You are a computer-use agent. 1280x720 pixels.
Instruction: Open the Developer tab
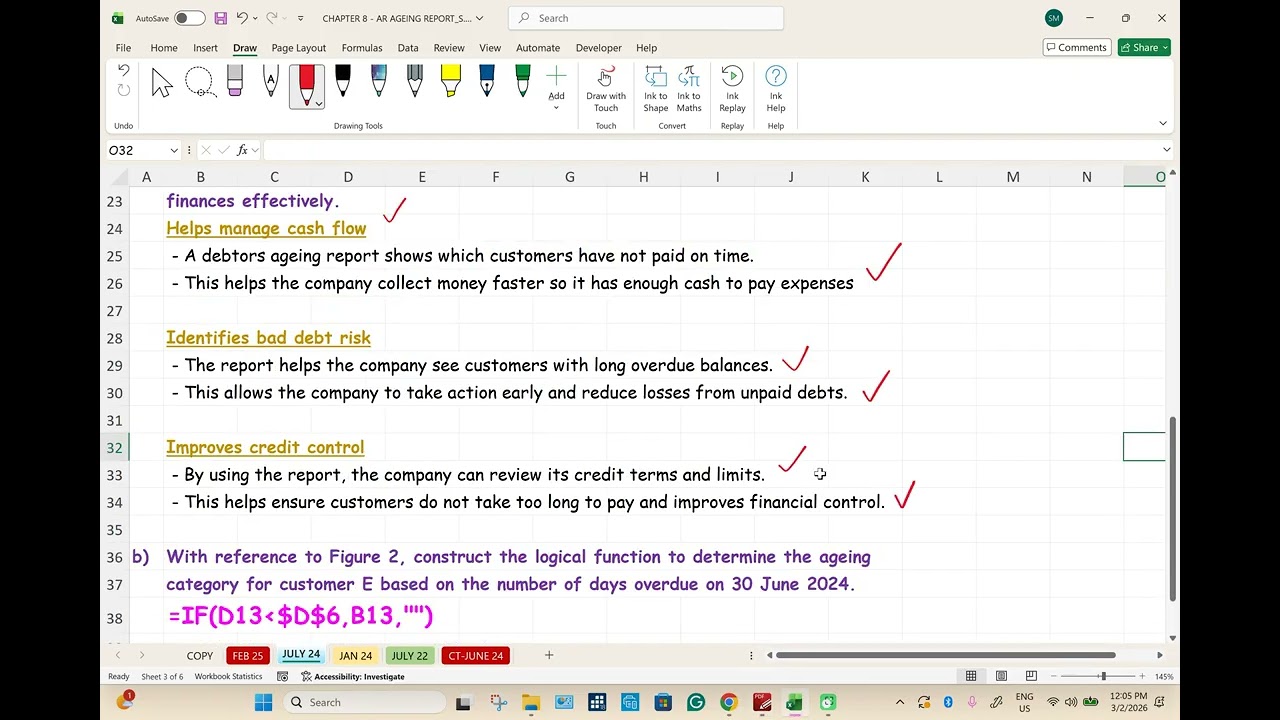point(598,48)
